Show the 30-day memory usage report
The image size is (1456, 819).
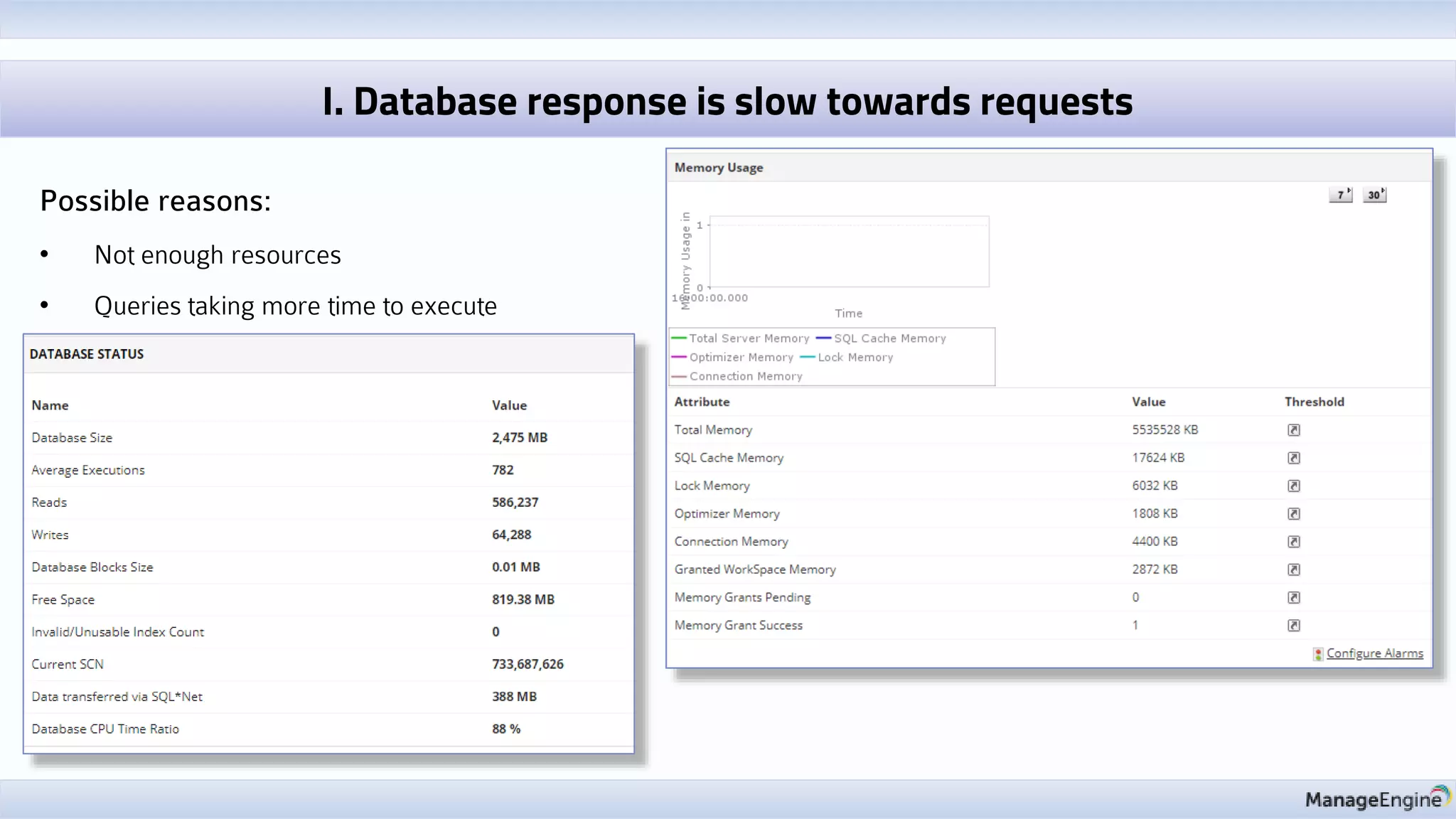point(1375,195)
